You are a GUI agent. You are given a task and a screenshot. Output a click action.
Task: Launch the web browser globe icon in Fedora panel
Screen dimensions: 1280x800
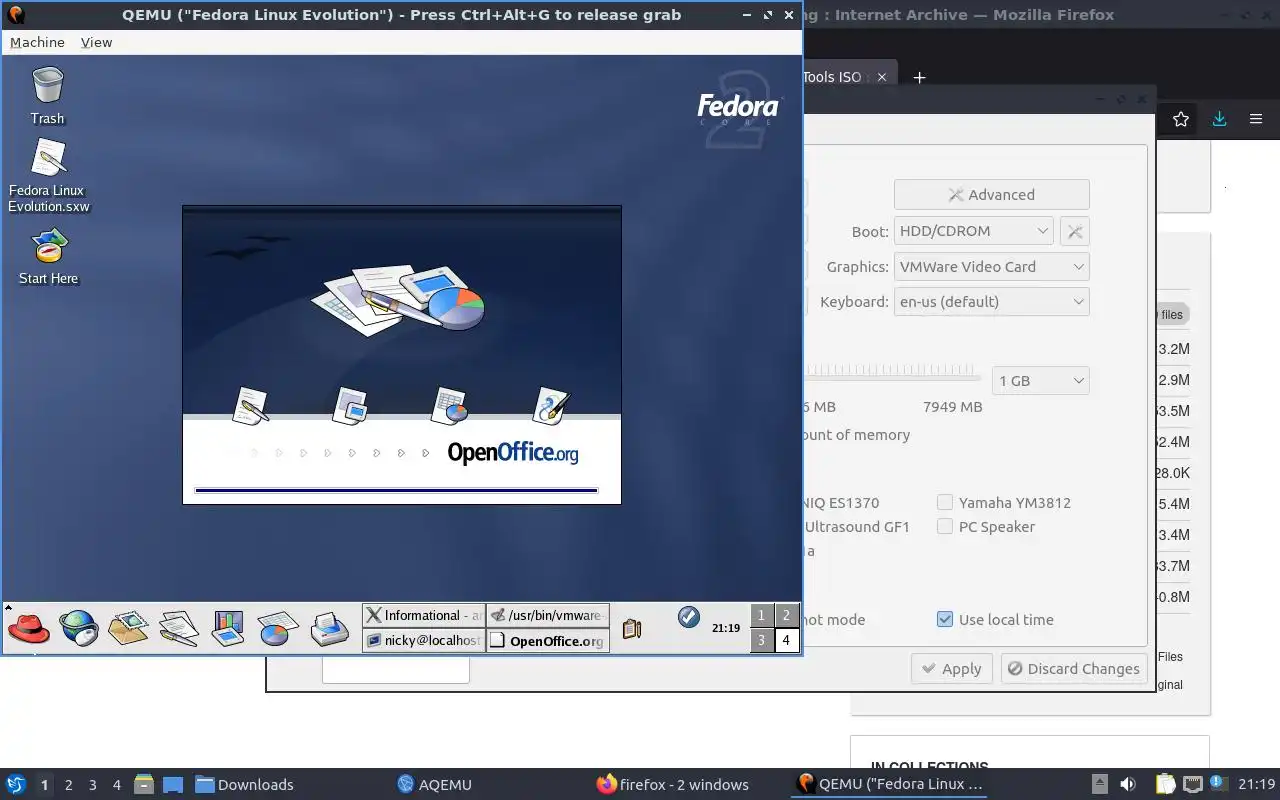click(79, 628)
